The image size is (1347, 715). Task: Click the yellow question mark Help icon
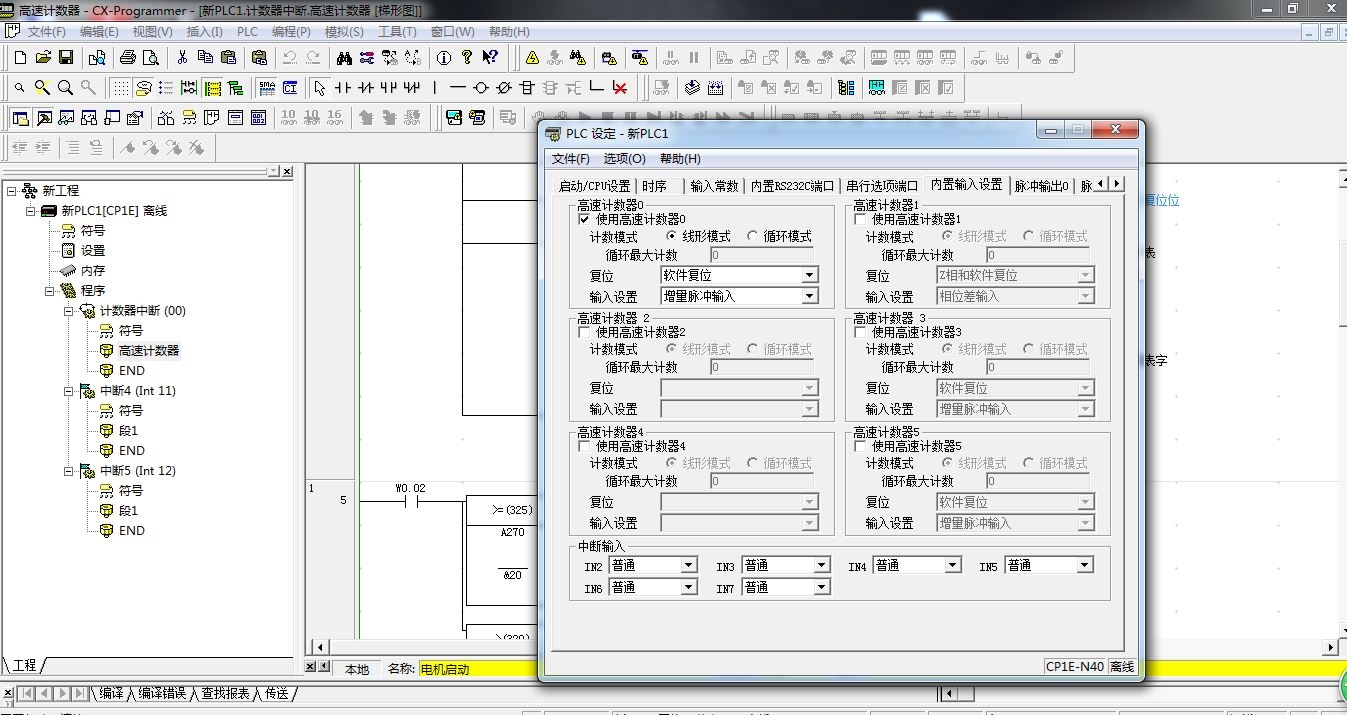pyautogui.click(x=467, y=57)
